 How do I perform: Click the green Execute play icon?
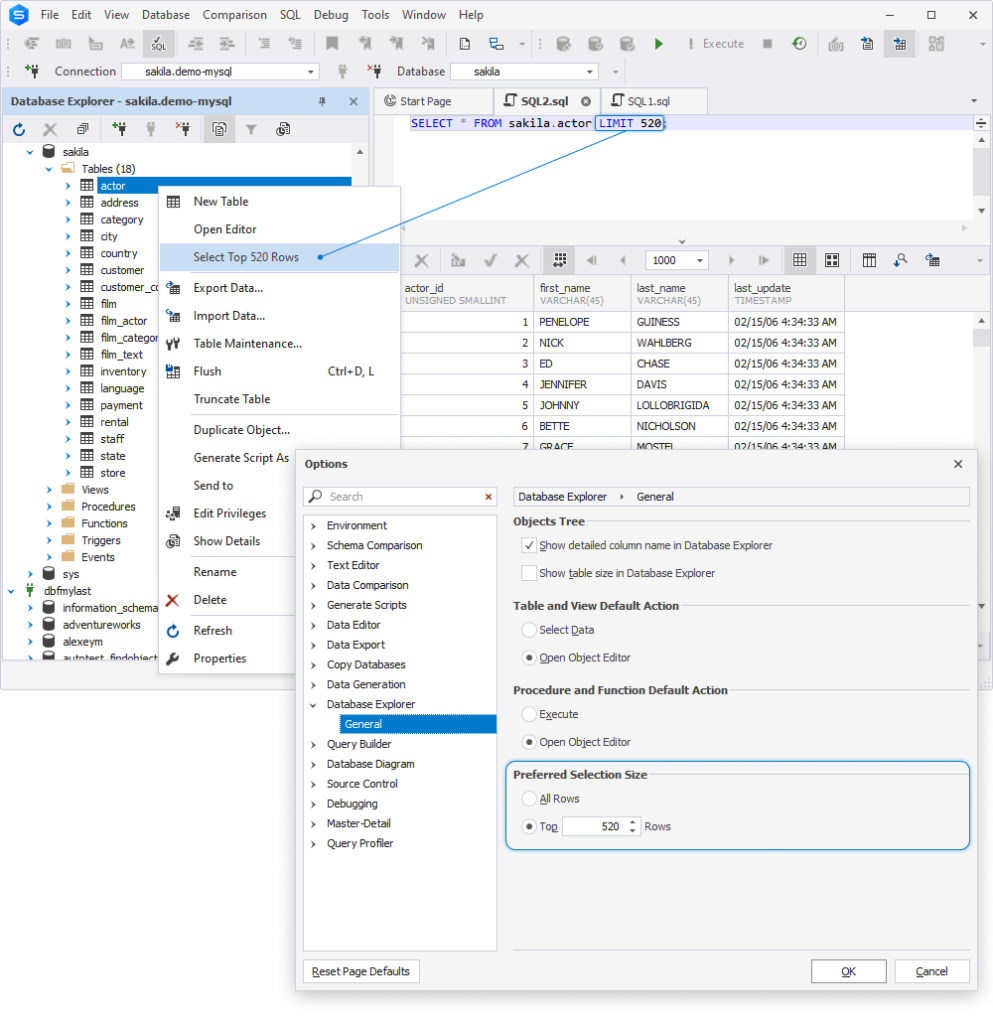tap(658, 44)
